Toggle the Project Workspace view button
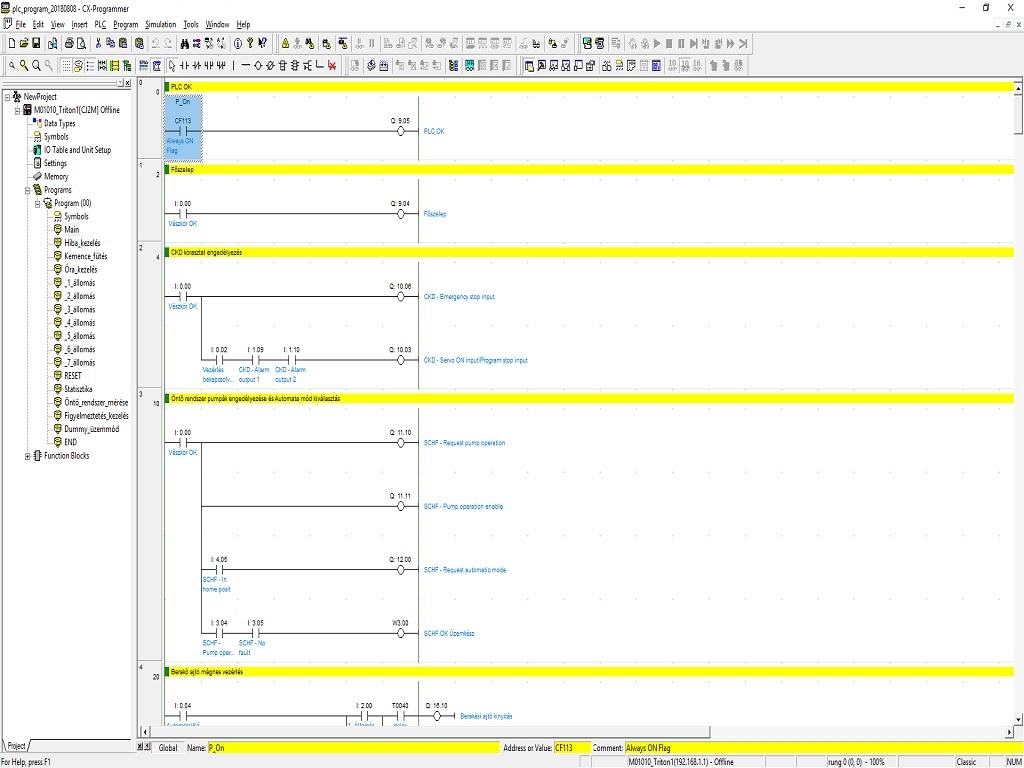Screen dimensions: 1024x768 point(528,65)
